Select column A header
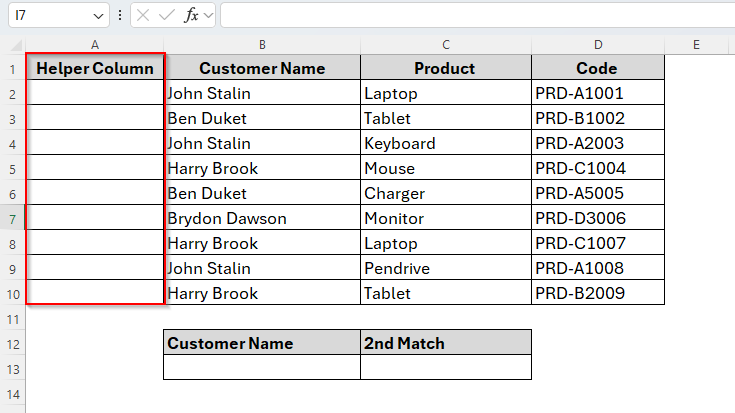Image resolution: width=735 pixels, height=413 pixels. click(95, 45)
